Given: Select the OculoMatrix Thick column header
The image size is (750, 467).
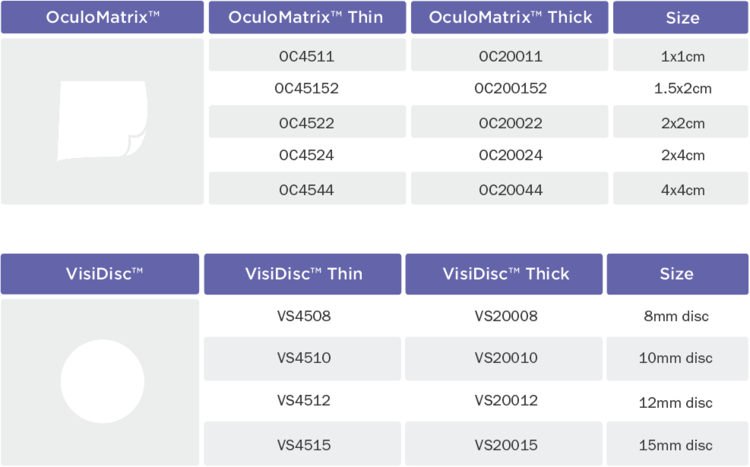Looking at the screenshot, I should point(509,18).
